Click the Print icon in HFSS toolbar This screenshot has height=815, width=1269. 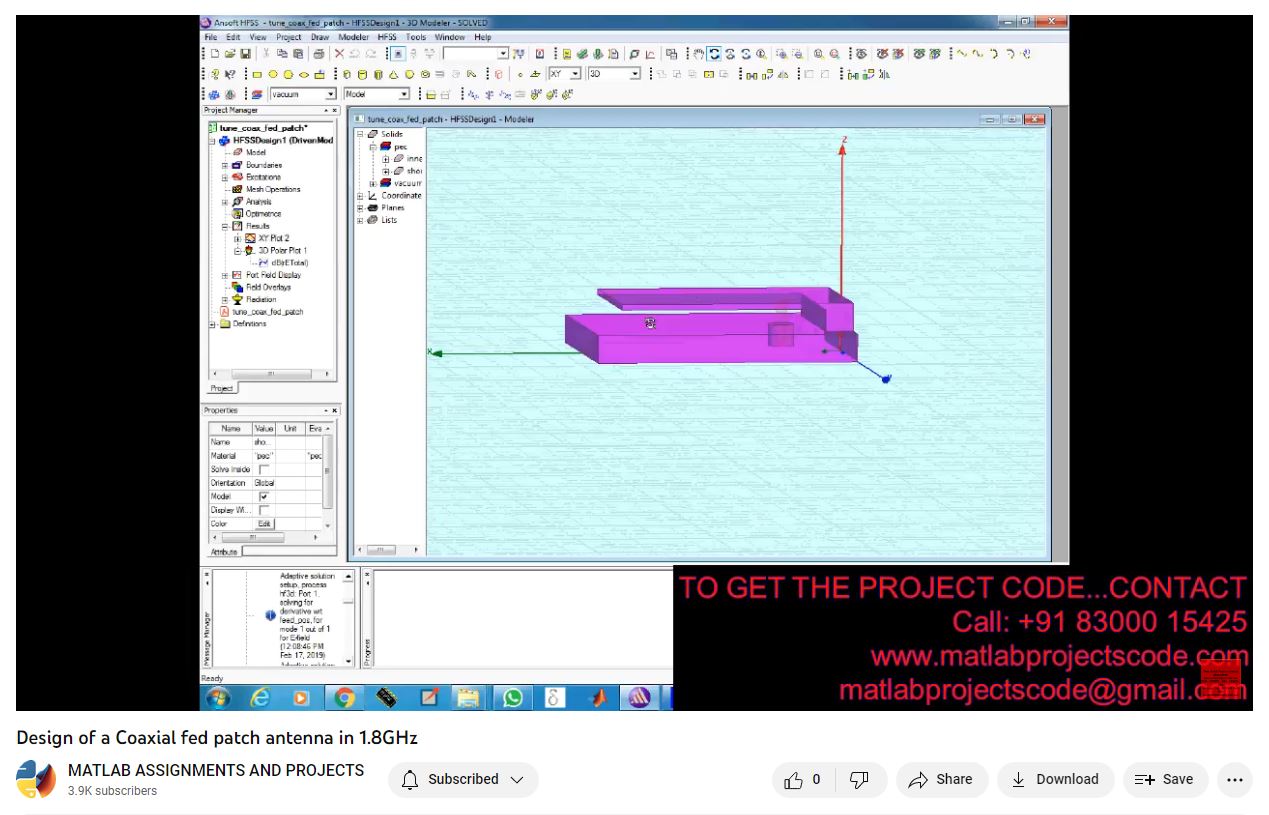coord(319,54)
